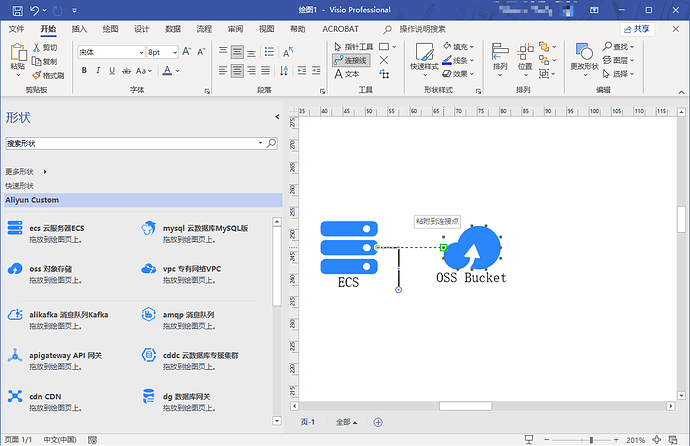Image resolution: width=690 pixels, height=446 pixels.
Task: Open the Line style dropdown
Action: click(459, 60)
